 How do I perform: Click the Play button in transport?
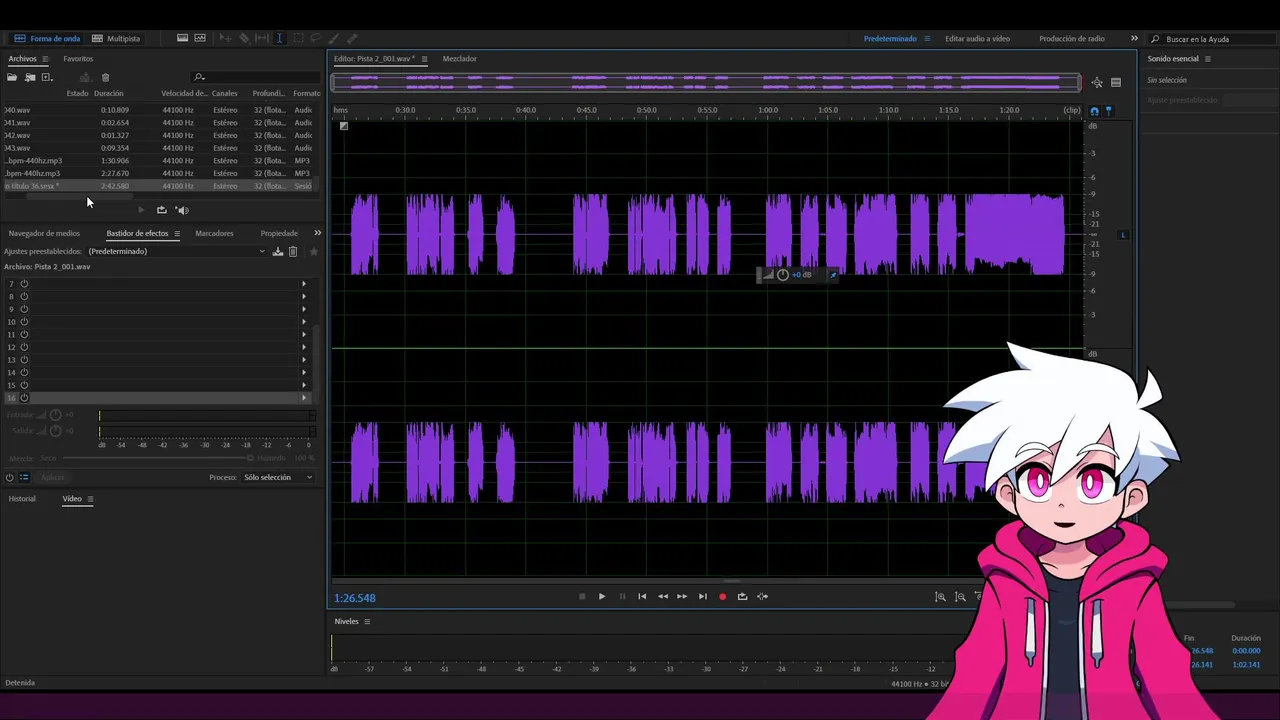pos(602,597)
